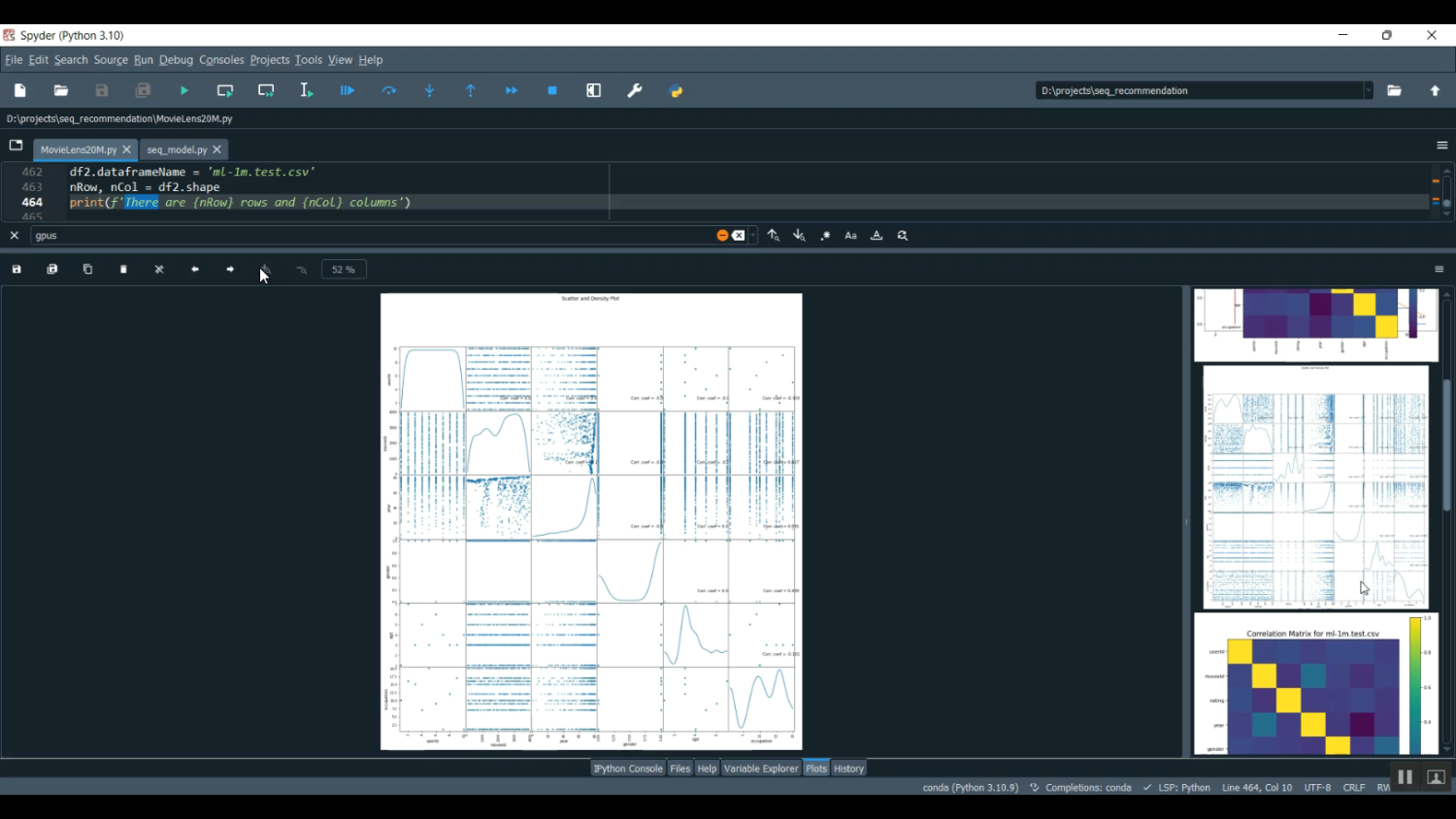Enable regular expression search in find bar
1456x819 pixels.
826,236
